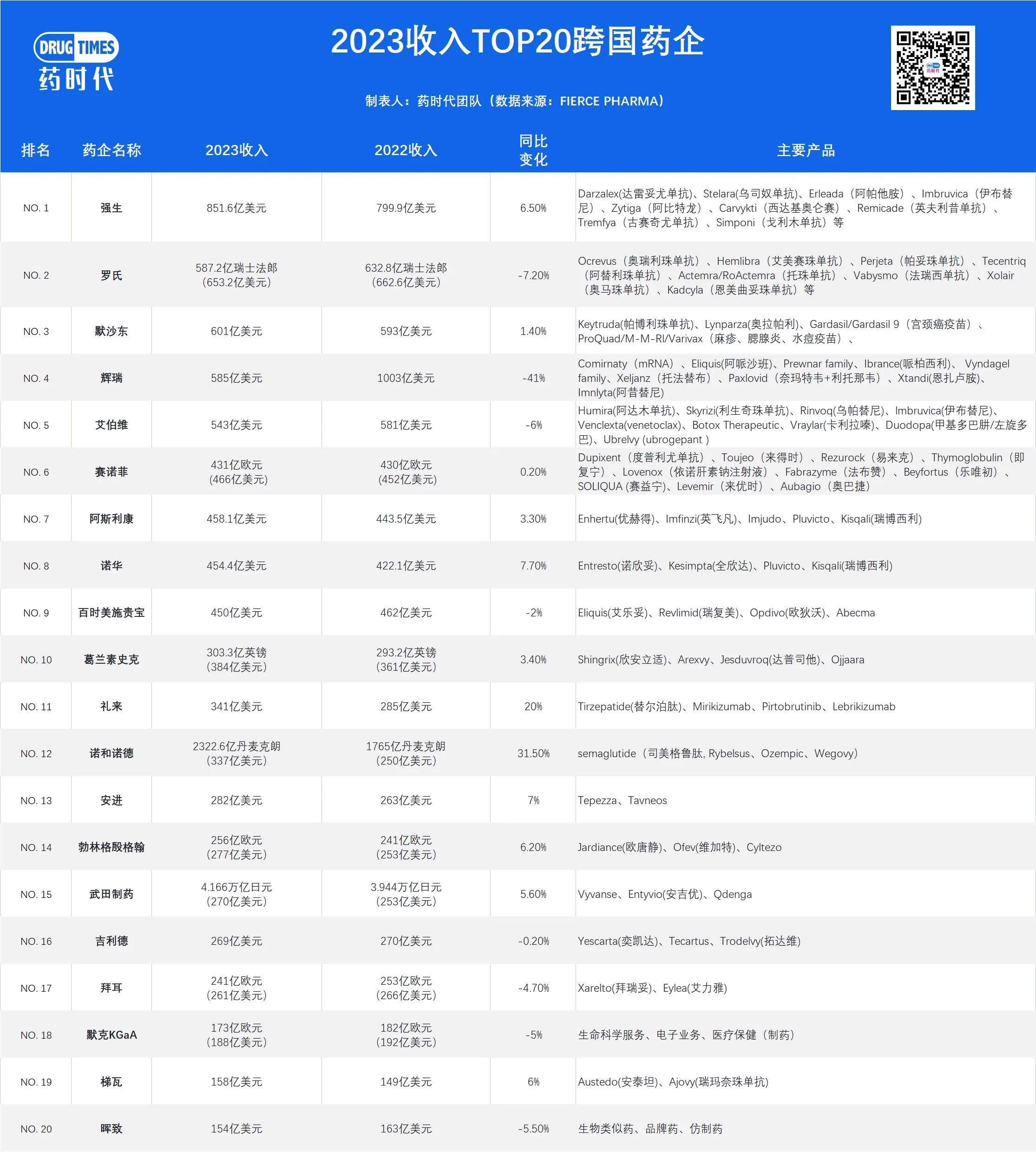1036x1152 pixels.
Task: Click the 默克KGaA company name cell
Action: click(x=111, y=1035)
